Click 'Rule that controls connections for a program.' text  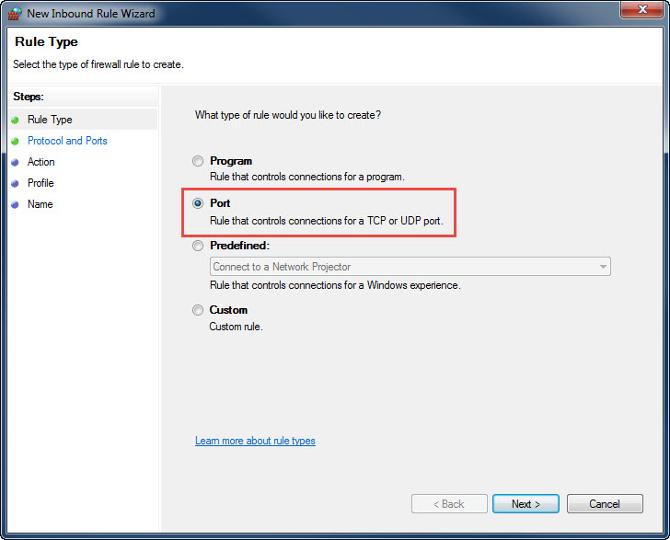pyautogui.click(x=307, y=176)
